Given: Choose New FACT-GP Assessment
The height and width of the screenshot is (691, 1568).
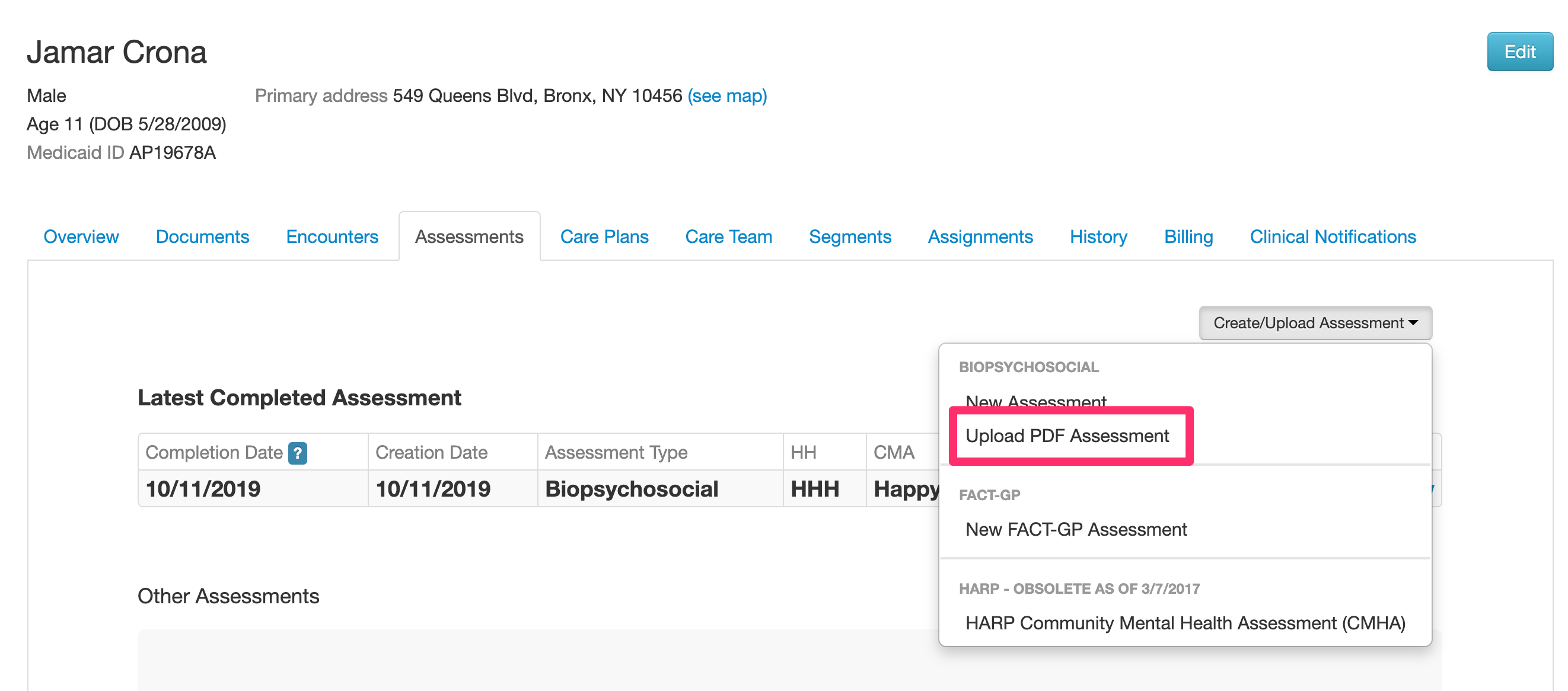Looking at the screenshot, I should coord(1076,529).
